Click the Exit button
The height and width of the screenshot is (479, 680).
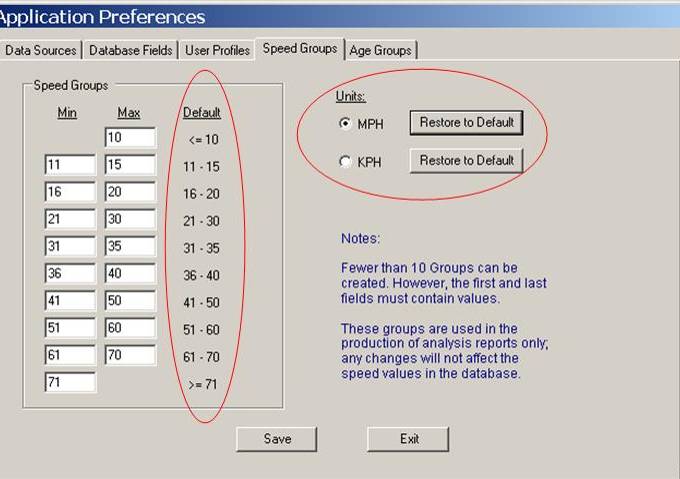408,439
